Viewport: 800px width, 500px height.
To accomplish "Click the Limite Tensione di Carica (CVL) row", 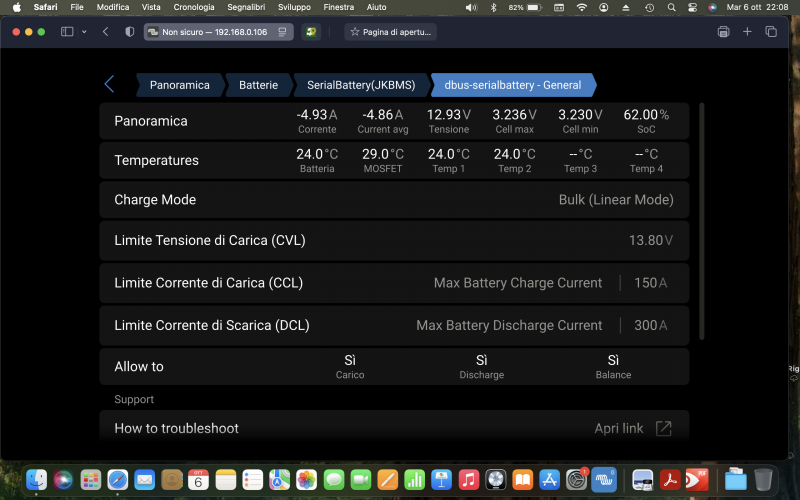I will click(x=394, y=240).
